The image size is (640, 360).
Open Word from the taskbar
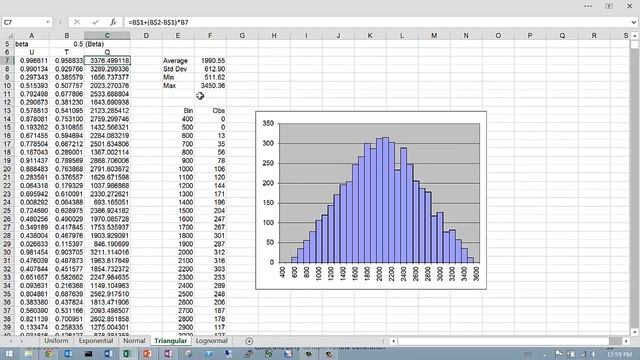coord(108,353)
